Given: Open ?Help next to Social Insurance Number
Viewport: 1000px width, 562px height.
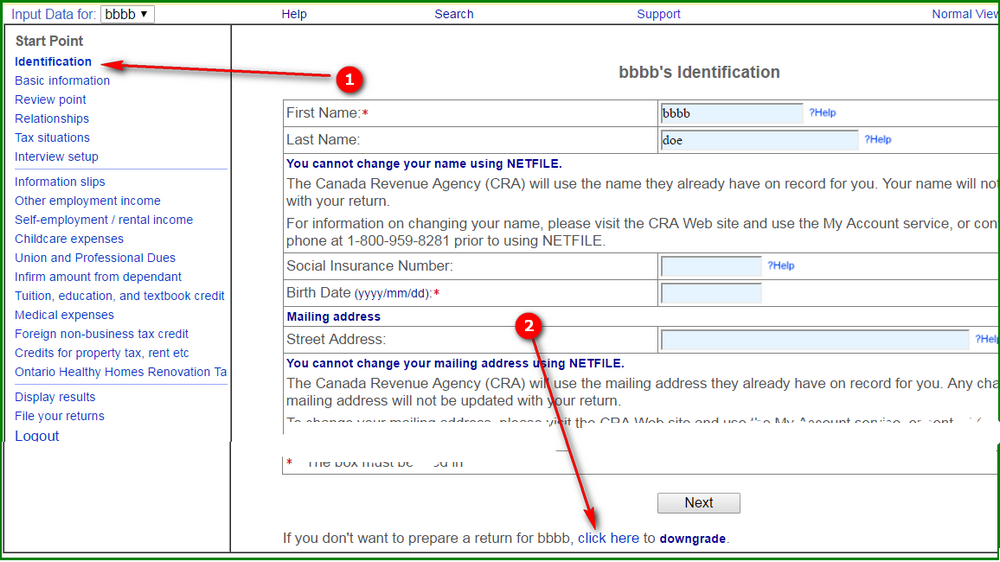Looking at the screenshot, I should pos(781,266).
